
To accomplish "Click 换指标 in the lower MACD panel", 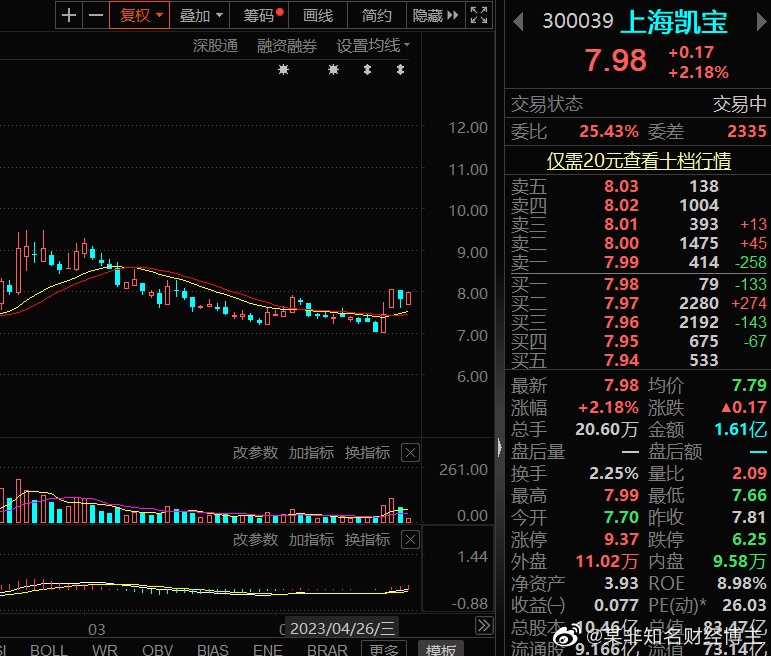I will pyautogui.click(x=367, y=539).
